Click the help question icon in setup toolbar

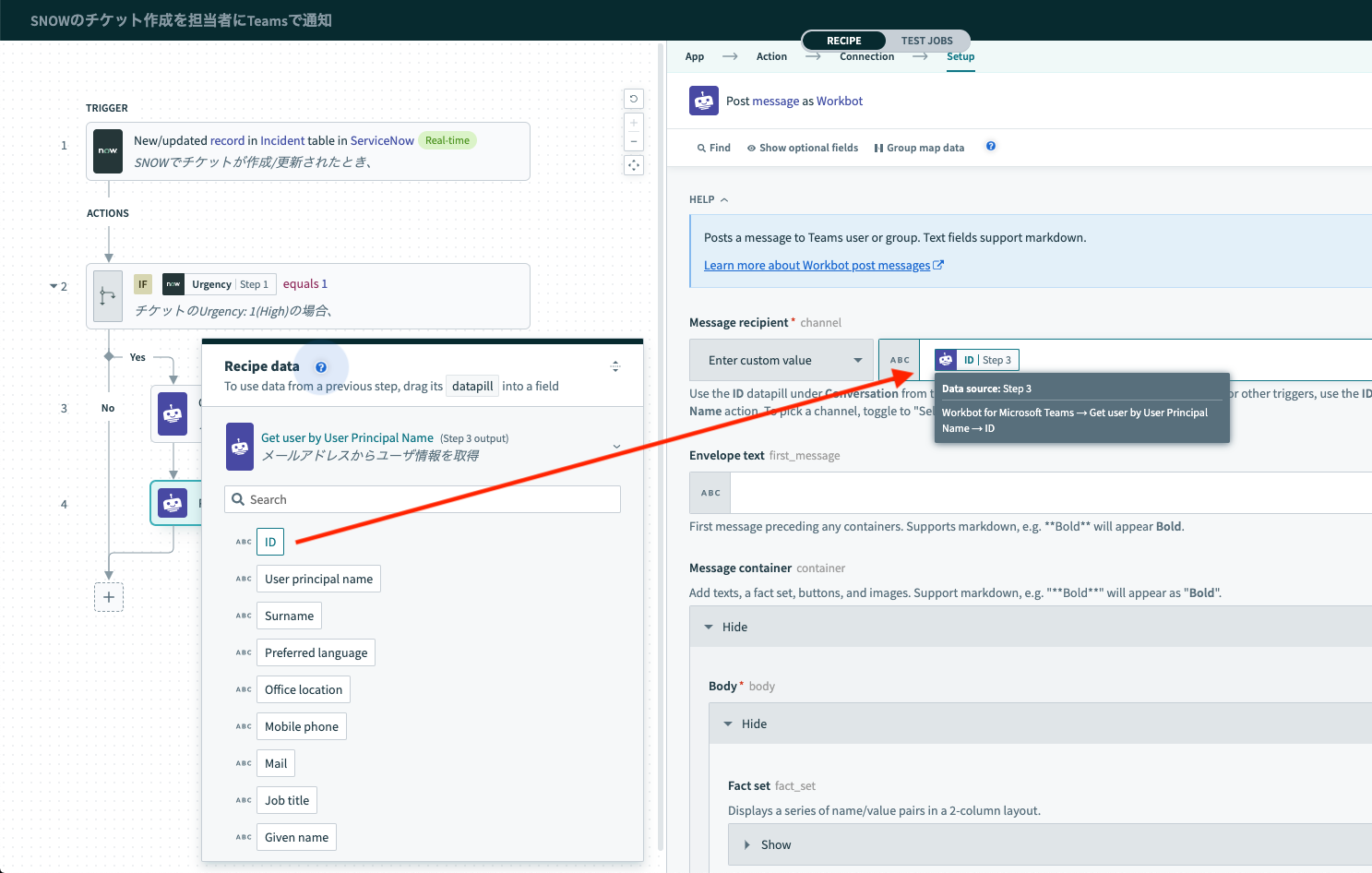coord(991,146)
